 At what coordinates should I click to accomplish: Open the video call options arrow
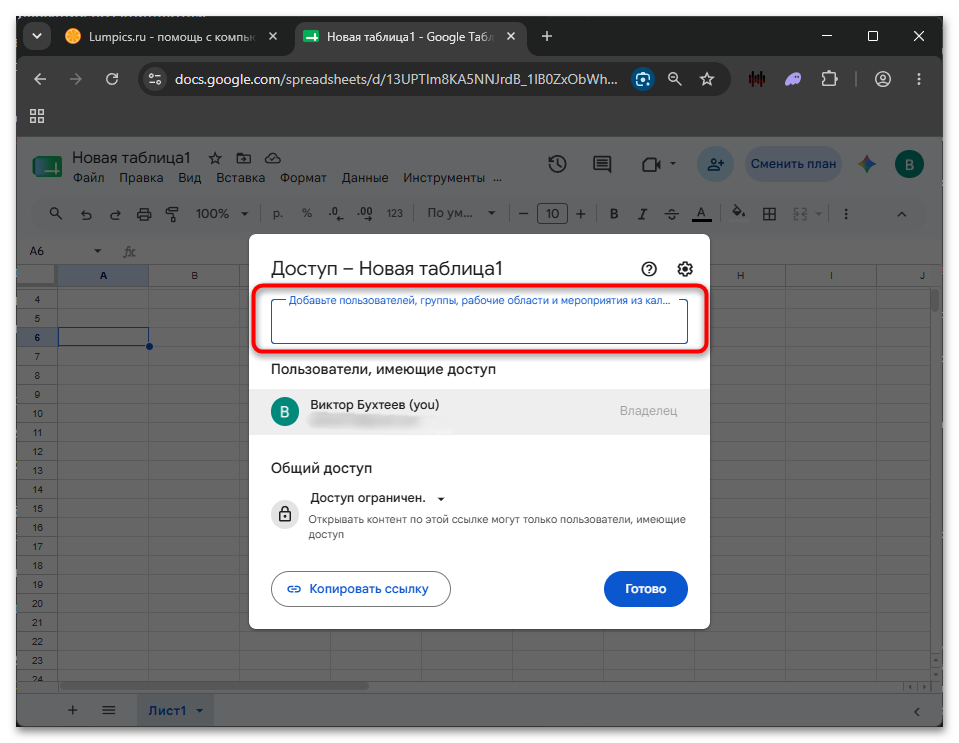point(673,164)
